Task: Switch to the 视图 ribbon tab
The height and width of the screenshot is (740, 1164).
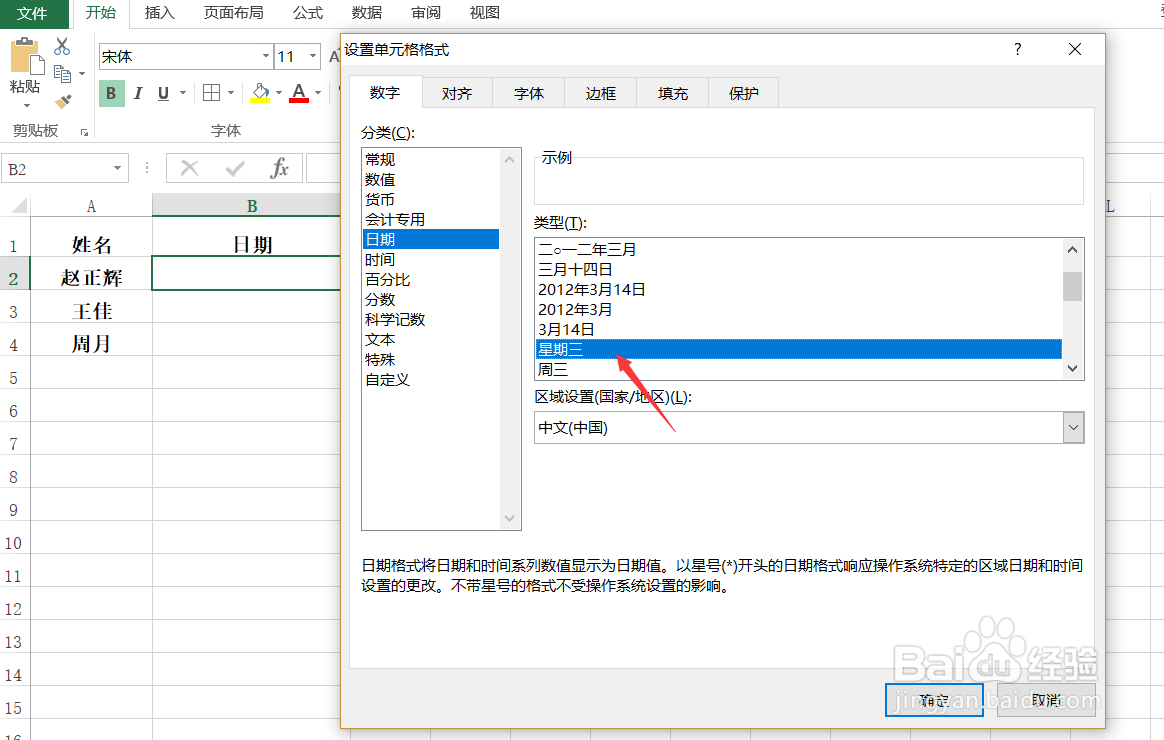Action: (485, 13)
